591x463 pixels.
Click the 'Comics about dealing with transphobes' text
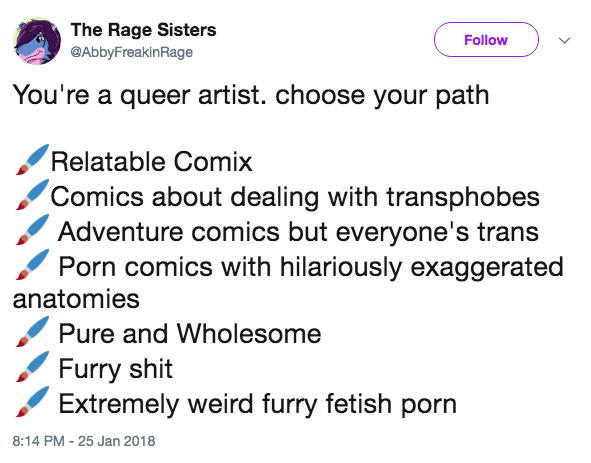click(x=295, y=197)
